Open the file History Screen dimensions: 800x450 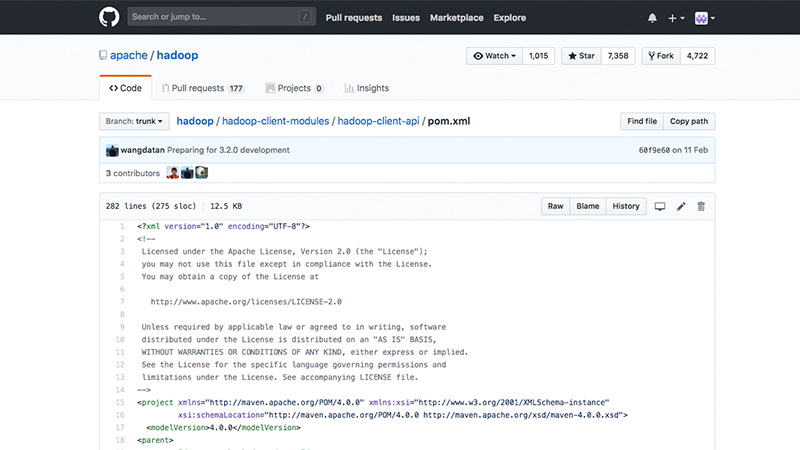(x=626, y=206)
